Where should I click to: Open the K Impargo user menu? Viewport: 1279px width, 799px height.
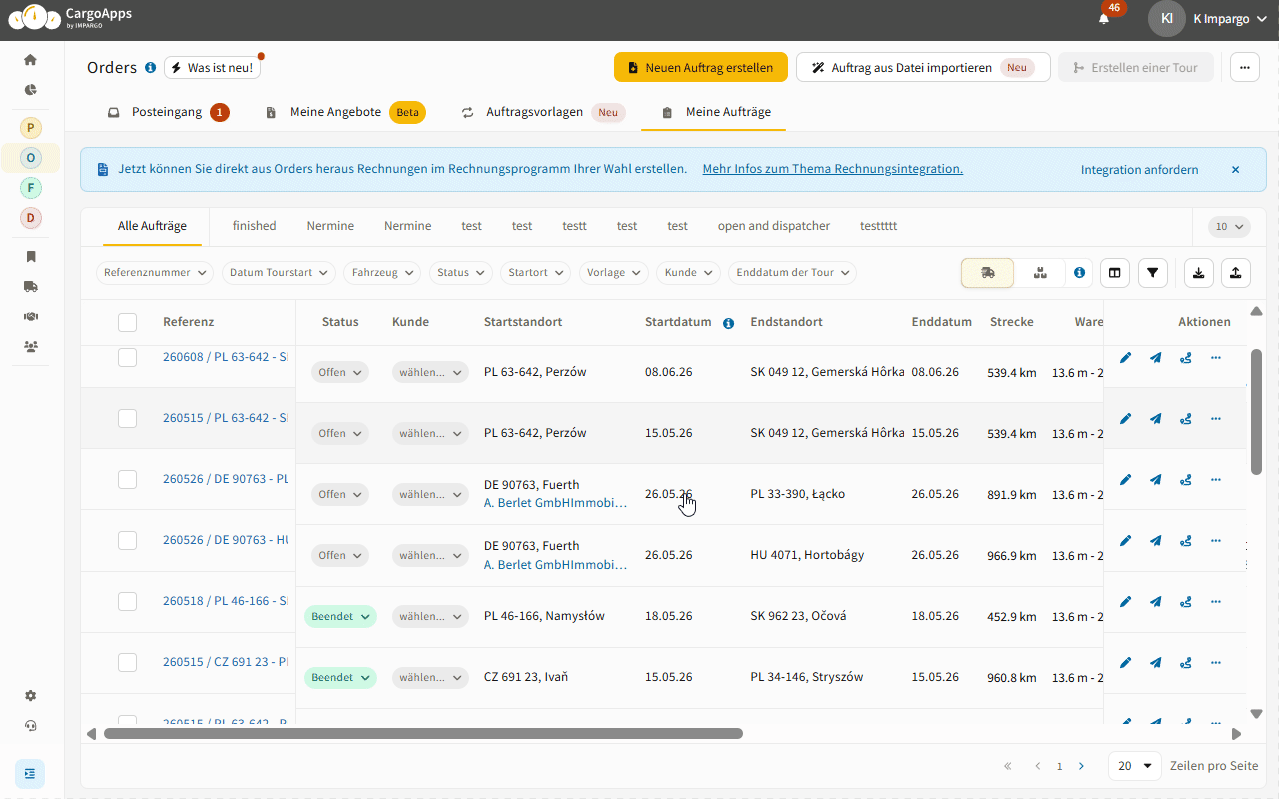pos(1208,19)
